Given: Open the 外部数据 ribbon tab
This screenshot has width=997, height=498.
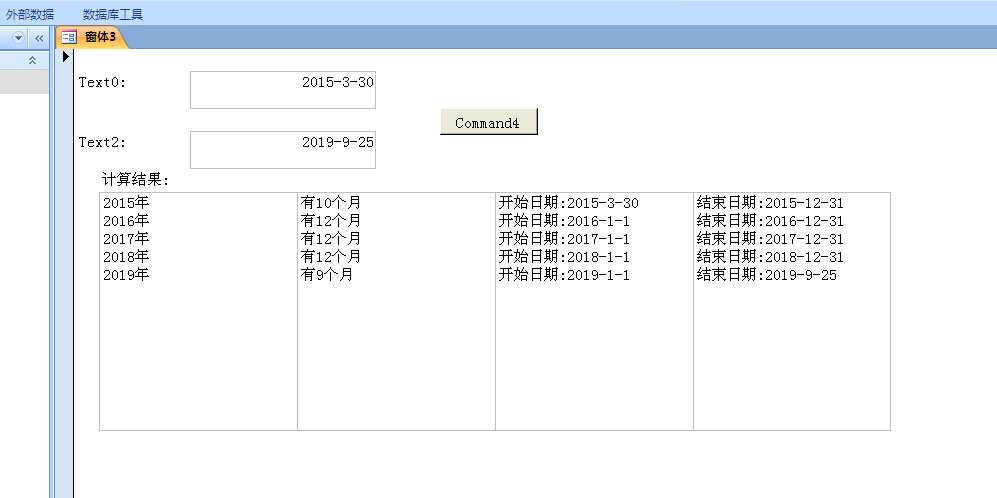Looking at the screenshot, I should point(30,14).
